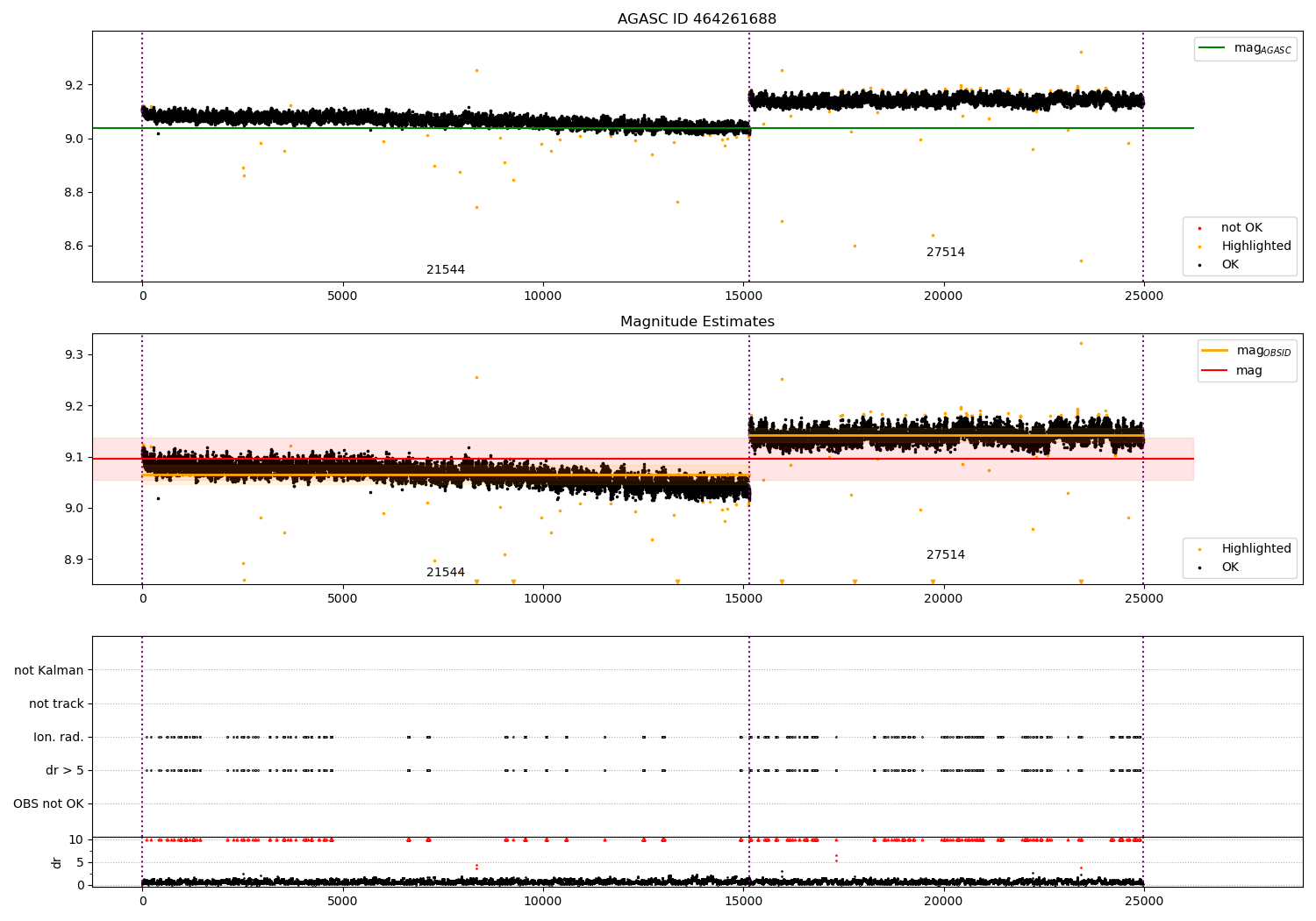Click the '0' x-tick under the bottom plot
The height and width of the screenshot is (921, 1316).
tap(142, 902)
